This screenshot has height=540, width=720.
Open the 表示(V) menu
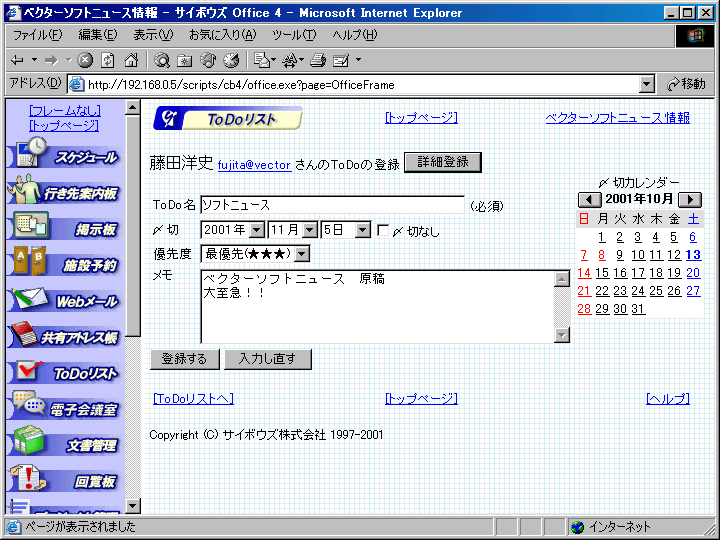tap(153, 35)
